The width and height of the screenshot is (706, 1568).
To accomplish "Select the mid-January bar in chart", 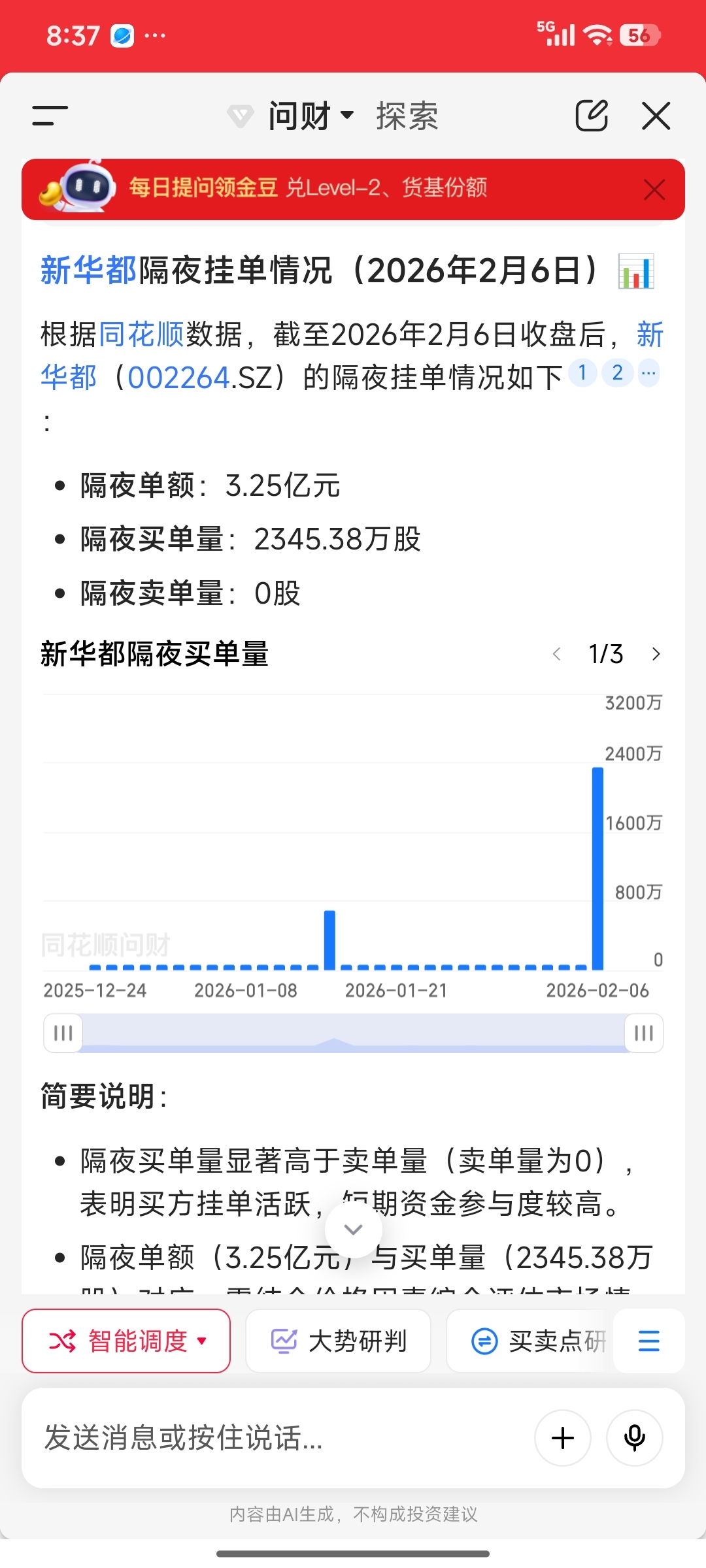I will point(329,940).
